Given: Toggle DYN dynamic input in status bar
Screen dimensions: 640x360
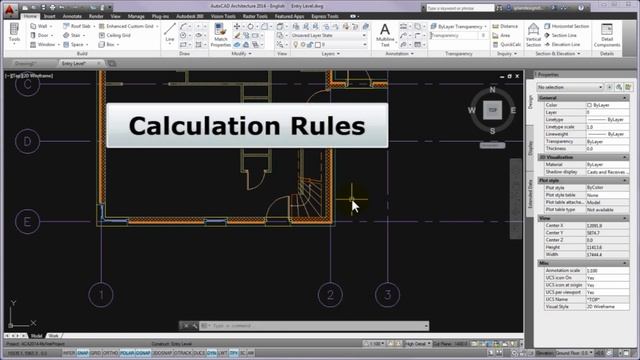Looking at the screenshot, I should (x=212, y=353).
